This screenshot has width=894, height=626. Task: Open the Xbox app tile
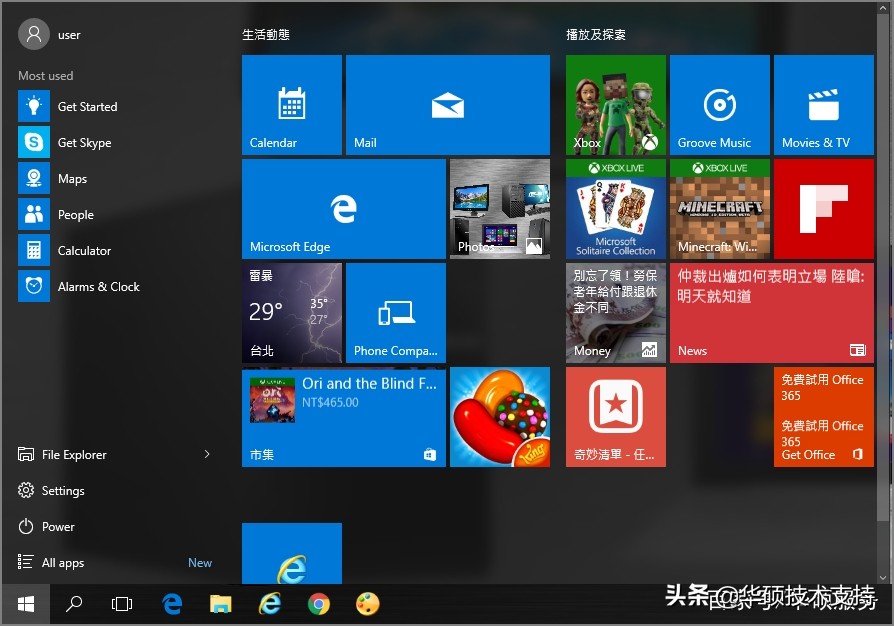tap(615, 104)
